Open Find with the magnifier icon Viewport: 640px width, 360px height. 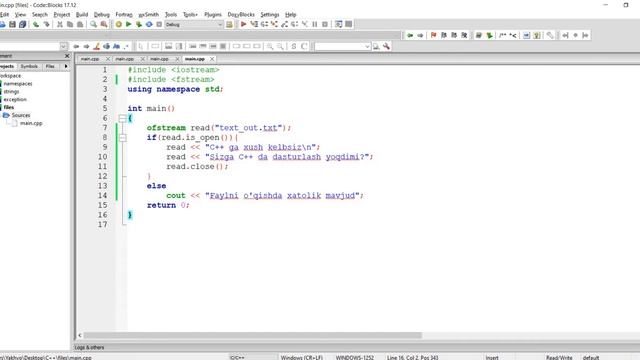tap(93, 24)
